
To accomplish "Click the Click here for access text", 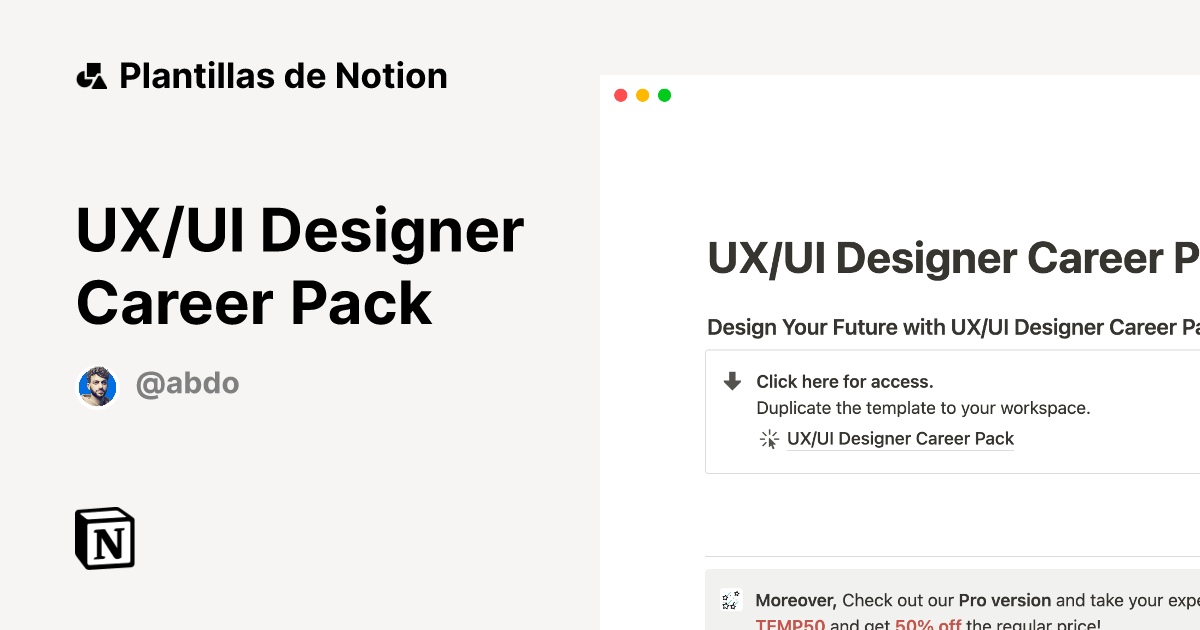I will (x=843, y=381).
